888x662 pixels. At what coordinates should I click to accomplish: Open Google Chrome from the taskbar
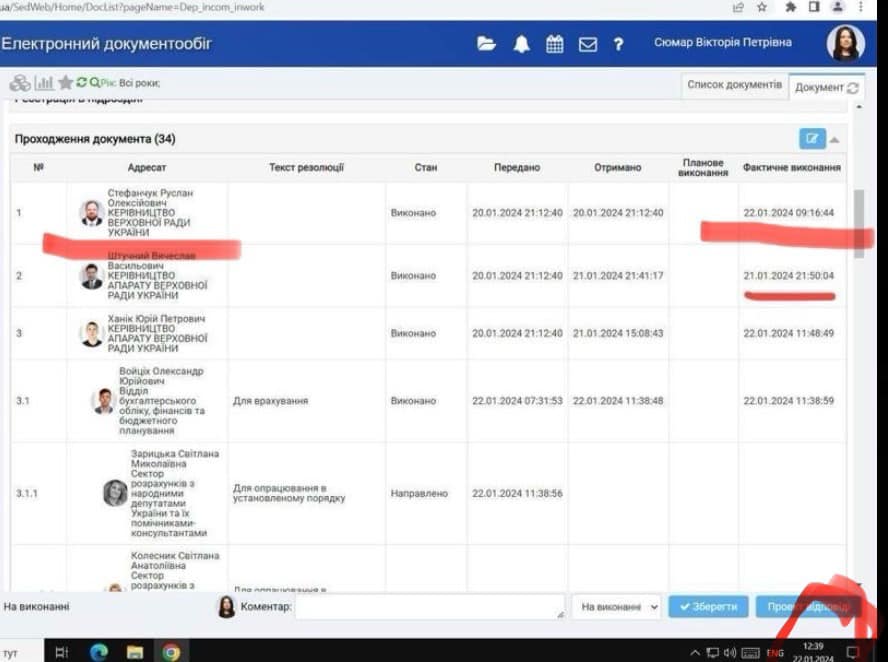click(x=171, y=652)
